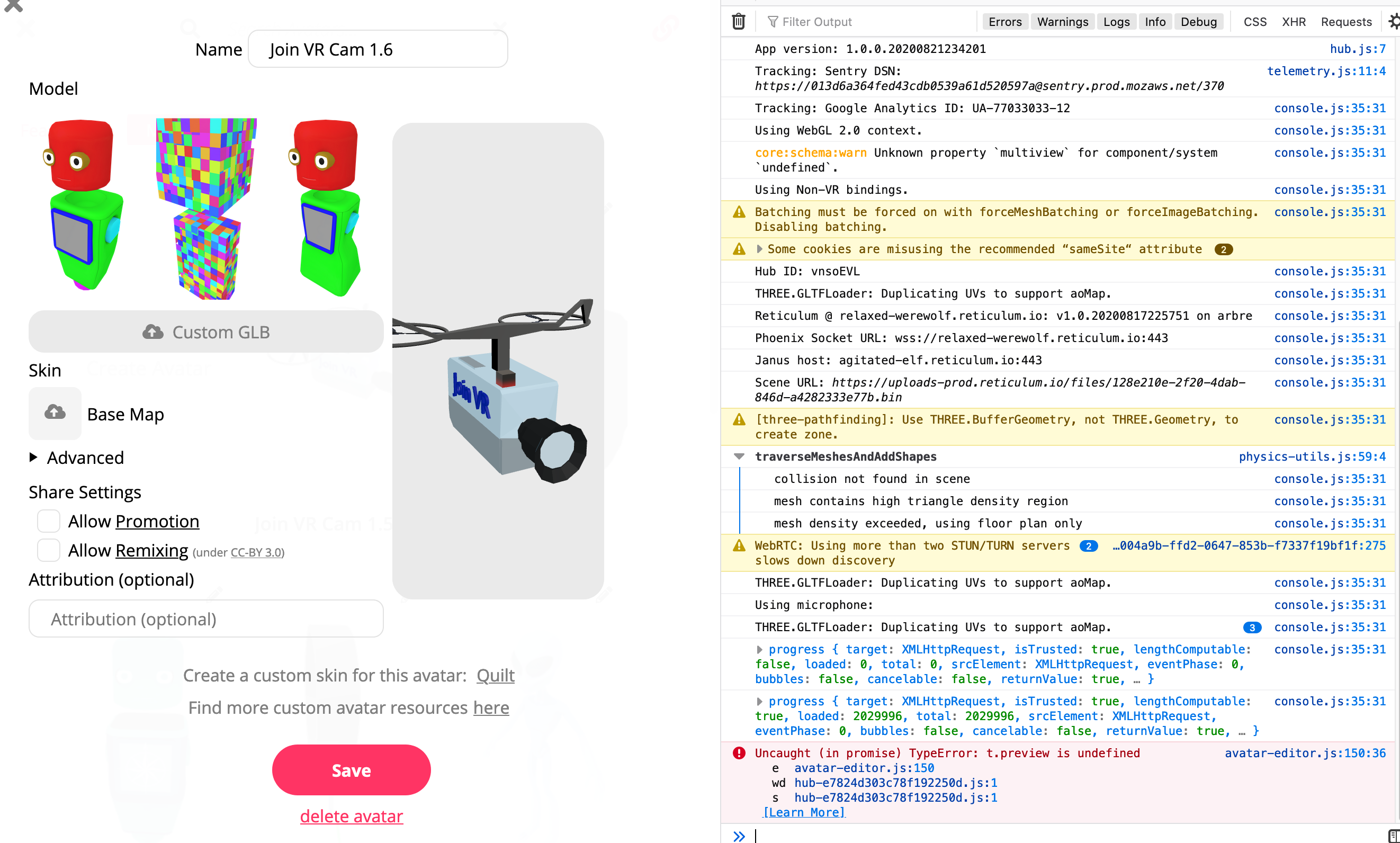The height and width of the screenshot is (843, 1400).
Task: Close the avatar editor with the X icon
Action: point(13,5)
